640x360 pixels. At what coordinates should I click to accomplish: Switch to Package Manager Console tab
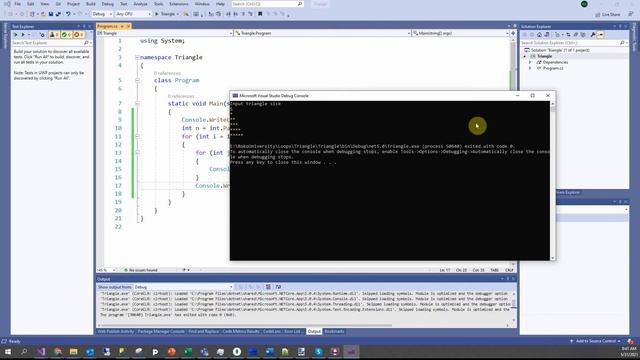(161, 331)
